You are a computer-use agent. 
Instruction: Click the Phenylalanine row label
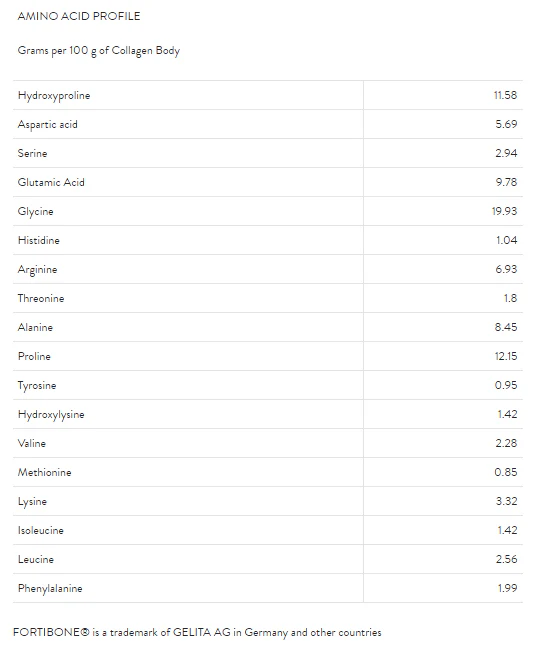pos(50,588)
